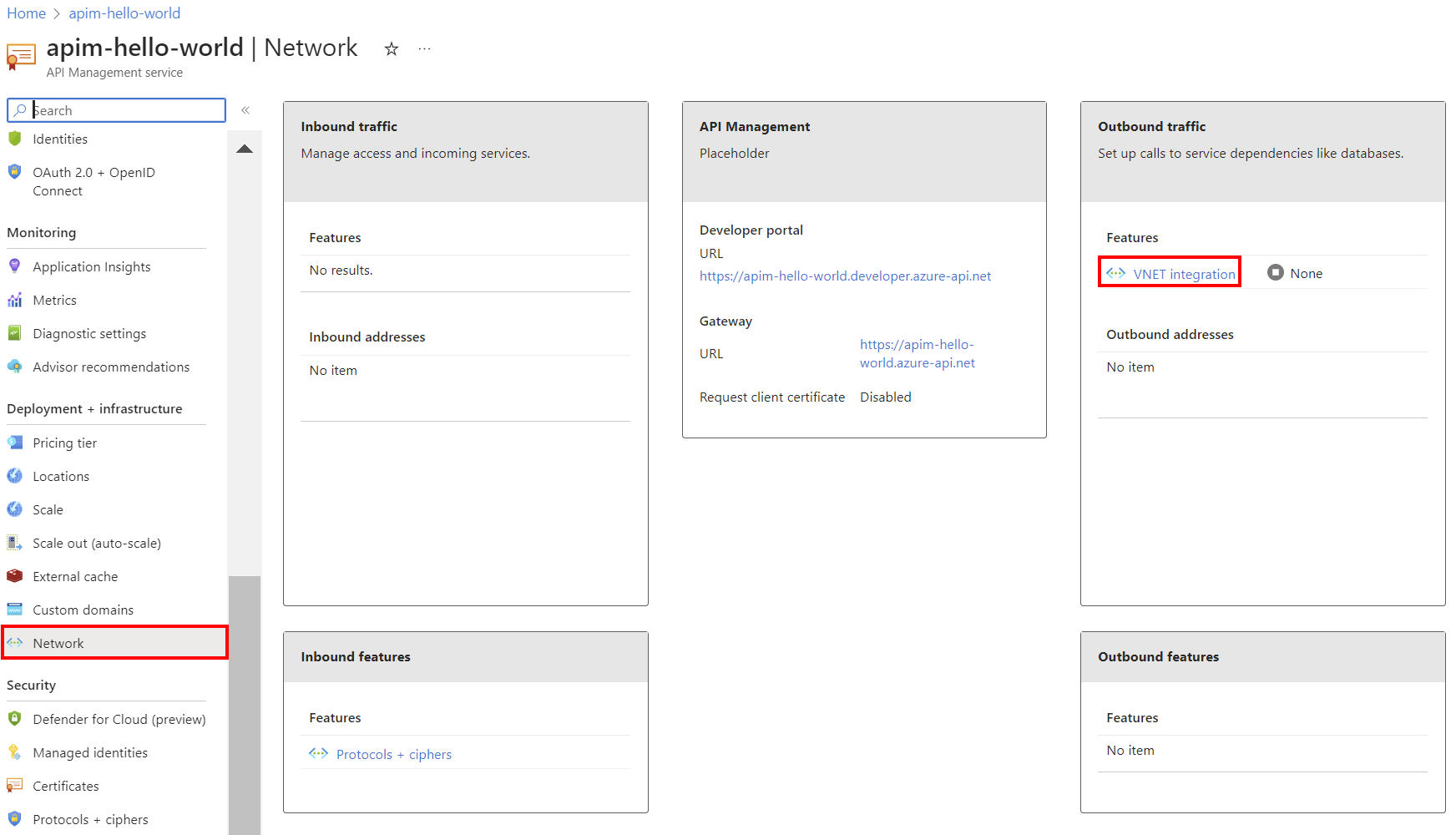1456x835 pixels.
Task: Open Custom domains menu item
Action: pyautogui.click(x=83, y=610)
